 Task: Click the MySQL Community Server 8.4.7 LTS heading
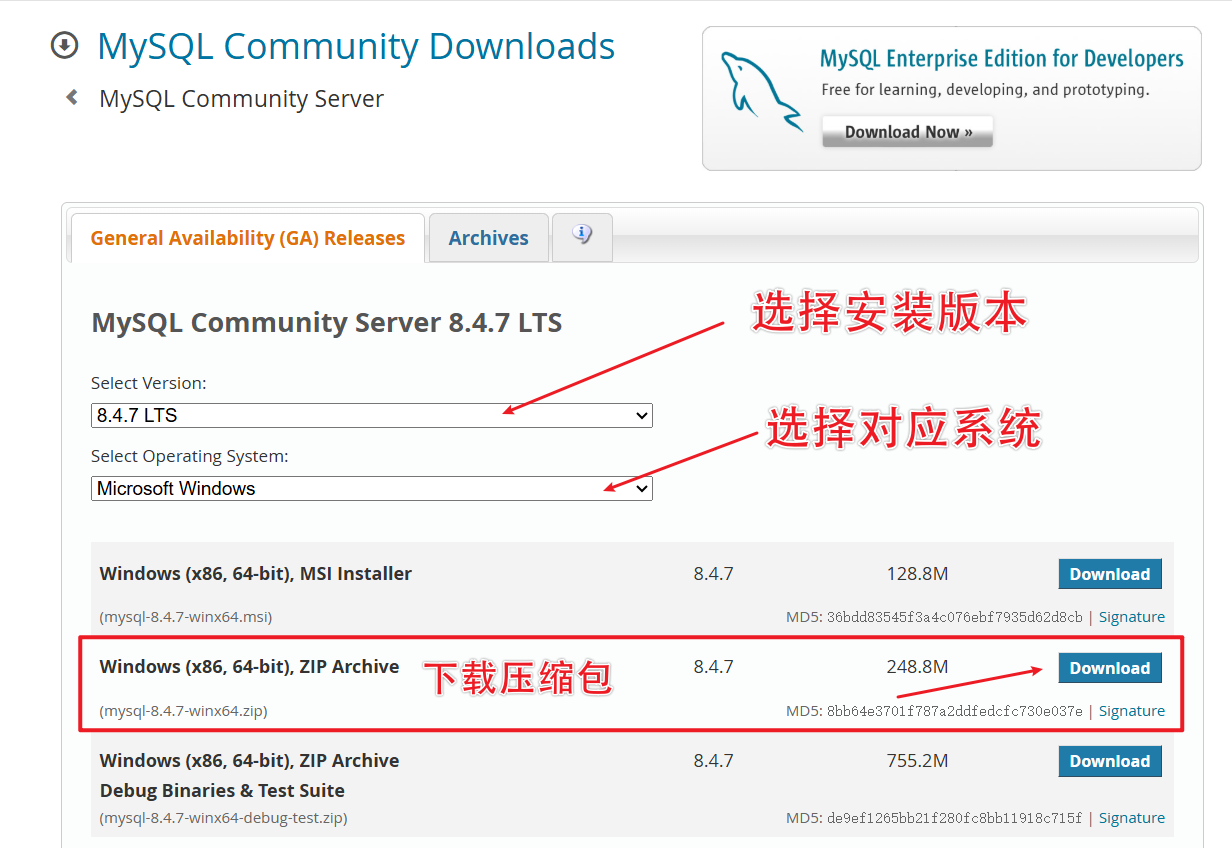coord(327,323)
